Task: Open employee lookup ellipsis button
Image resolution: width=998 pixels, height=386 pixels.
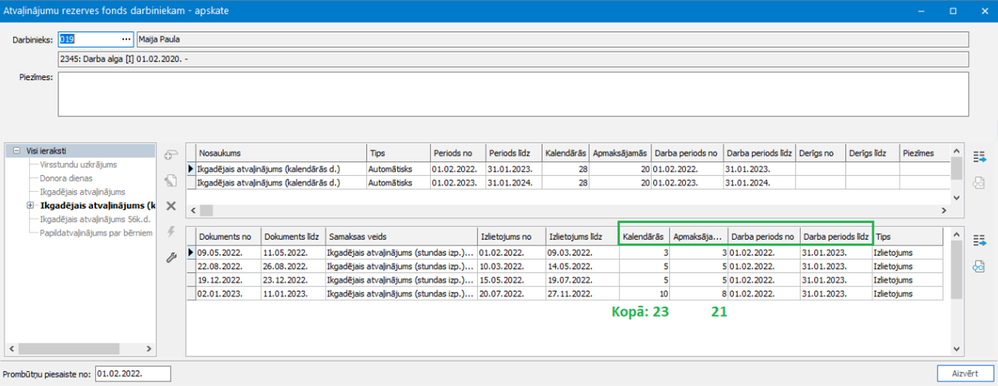Action: 125,39
